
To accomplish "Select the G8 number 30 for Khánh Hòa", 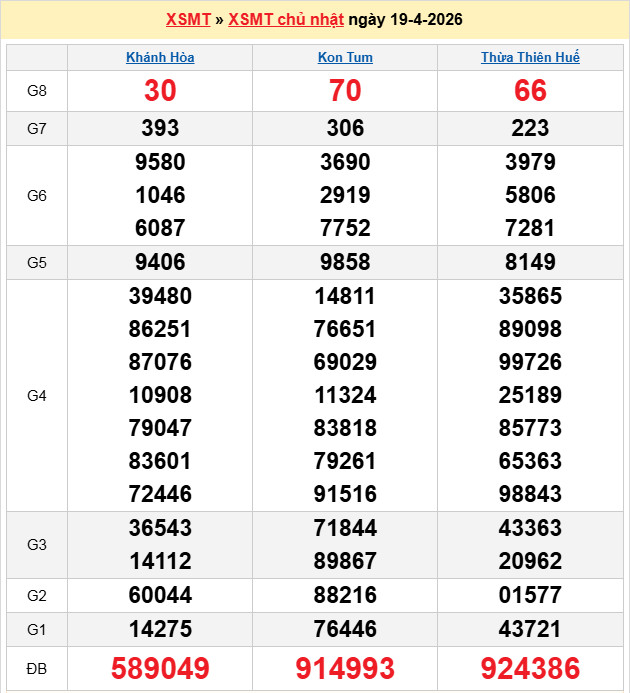I will (x=160, y=91).
